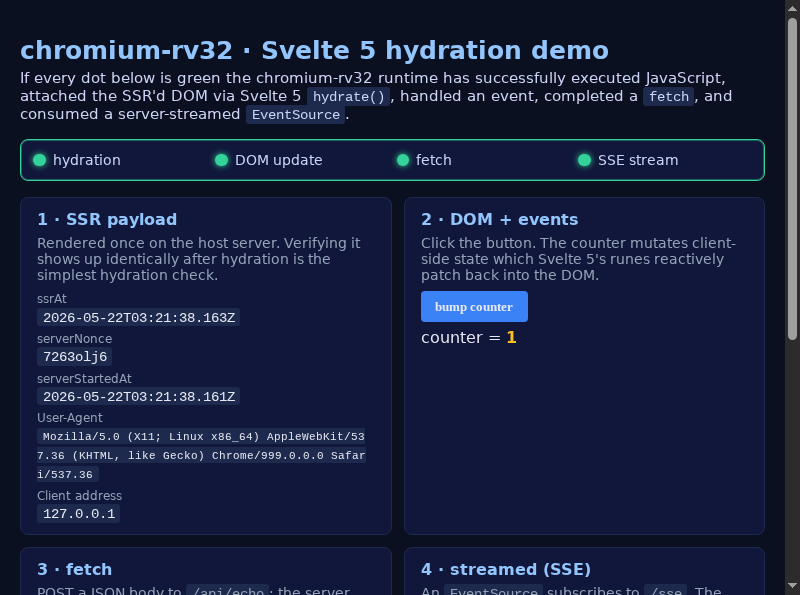Click the green hydration status dot
Screen dimensions: 800x595
[x=39, y=160]
